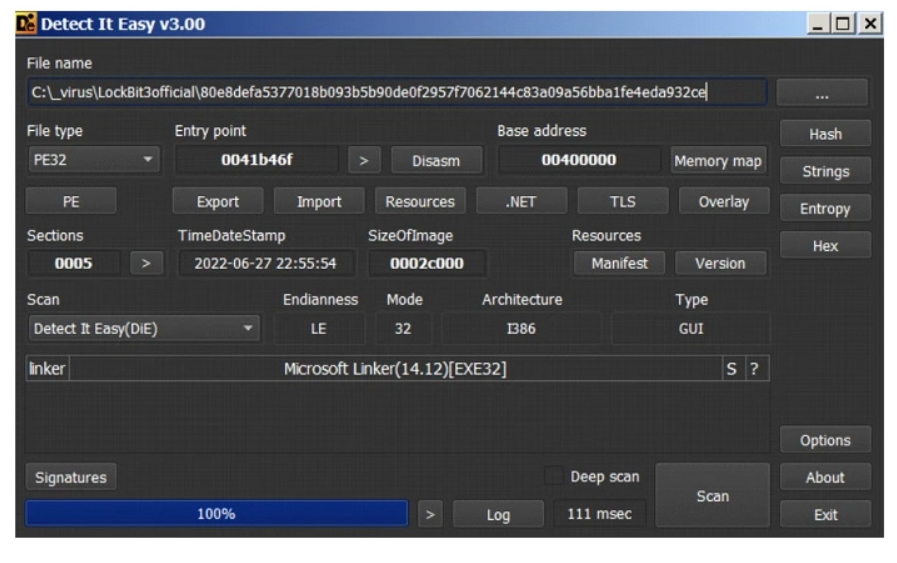Start the Scan with the large Scan button
Image resolution: width=897 pixels, height=563 pixels.
713,495
